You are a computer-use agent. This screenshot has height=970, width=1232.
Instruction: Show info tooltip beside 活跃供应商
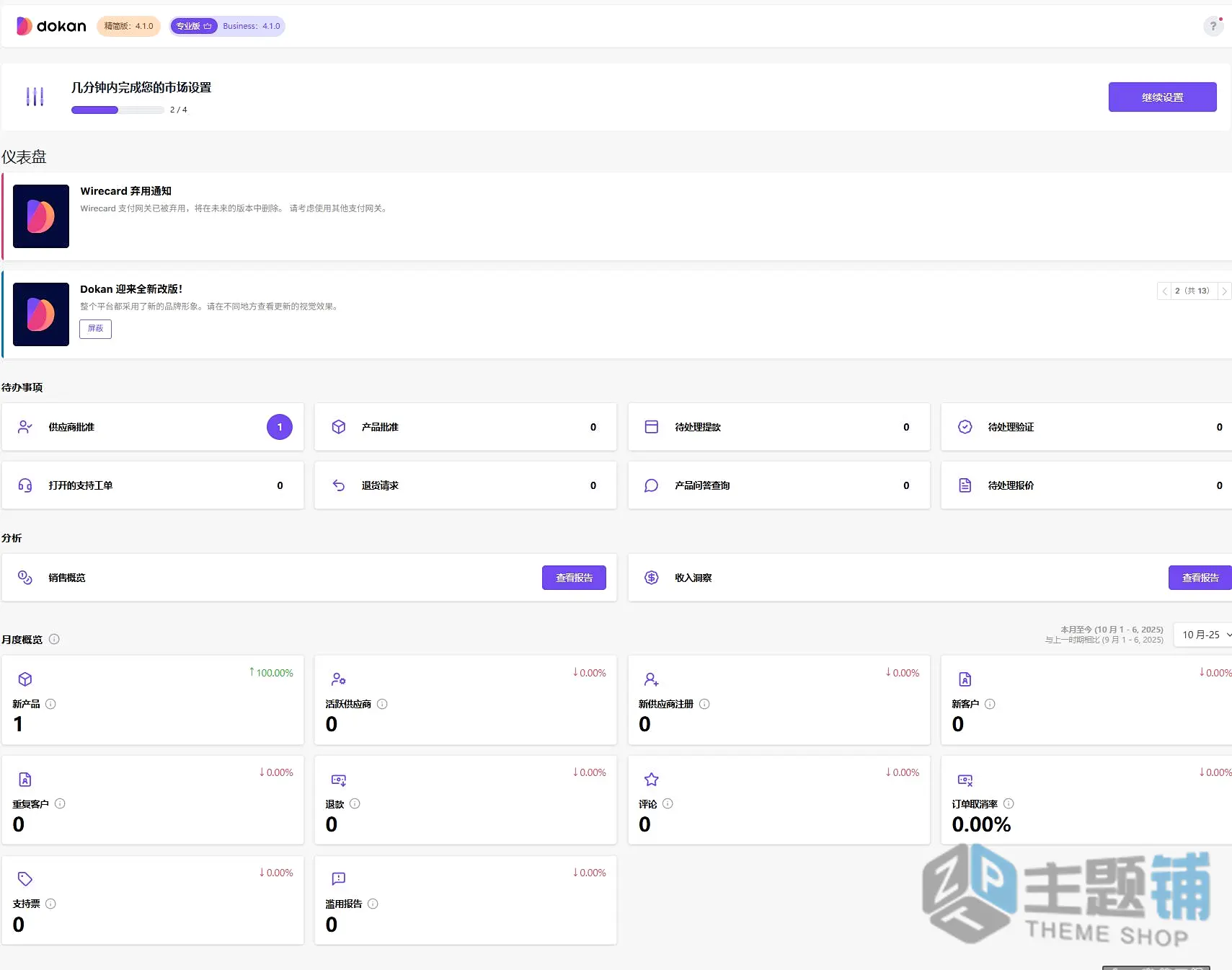click(x=382, y=704)
